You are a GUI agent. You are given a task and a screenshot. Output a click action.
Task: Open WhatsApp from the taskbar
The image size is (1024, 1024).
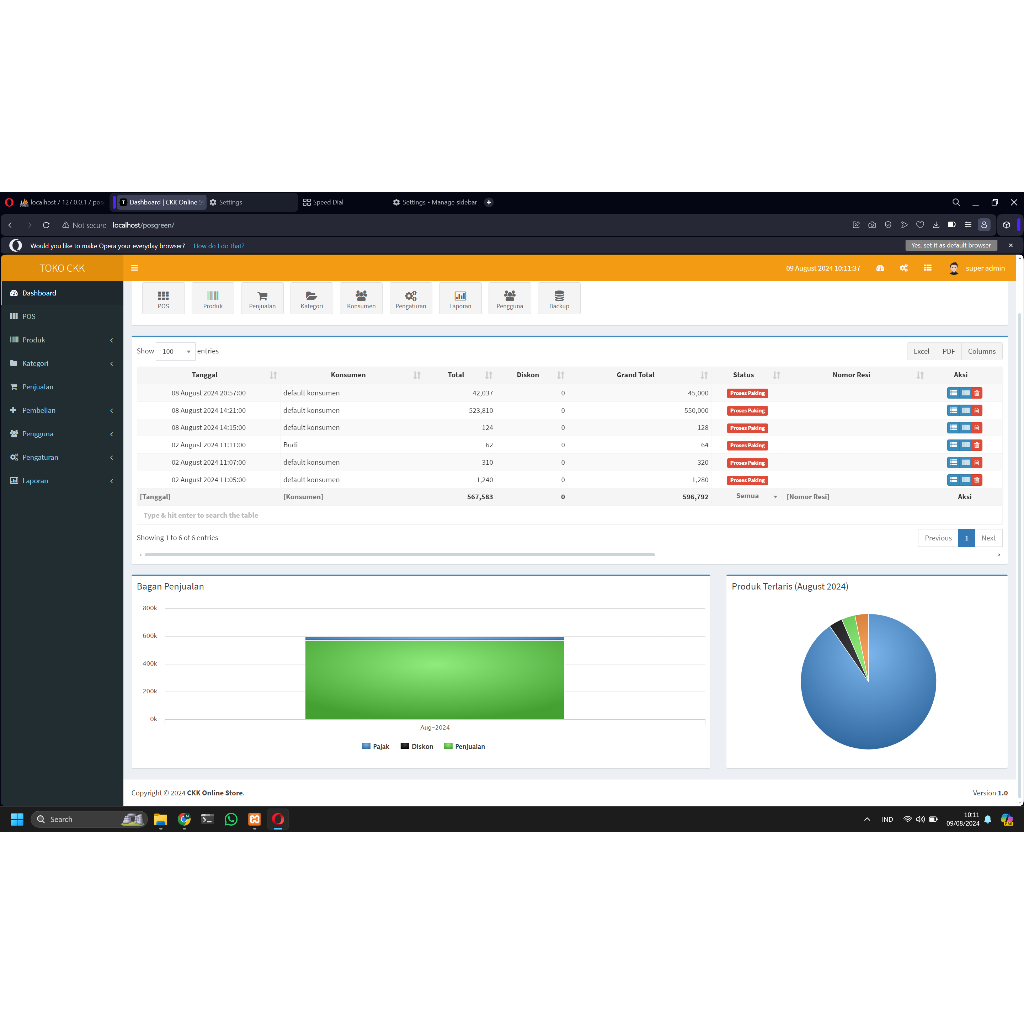coord(231,819)
